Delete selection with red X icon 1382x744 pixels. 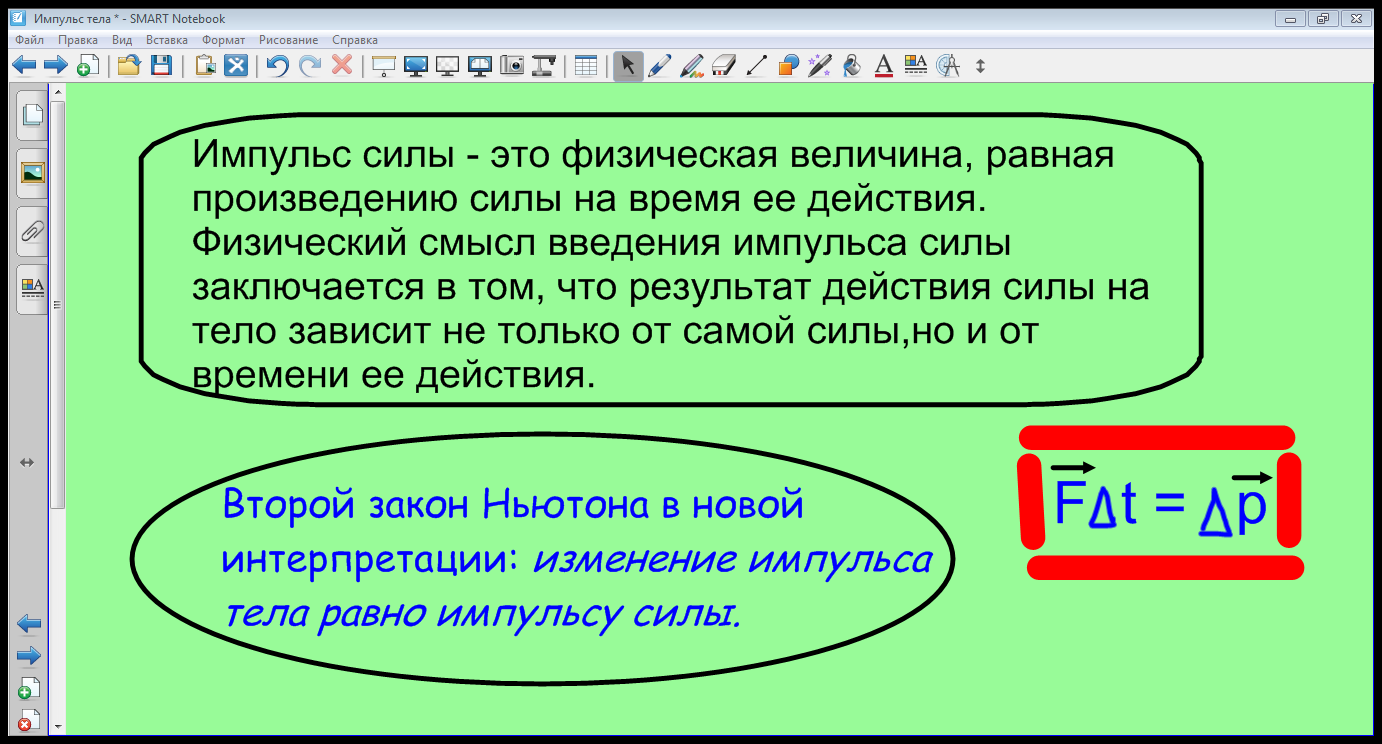coord(342,66)
